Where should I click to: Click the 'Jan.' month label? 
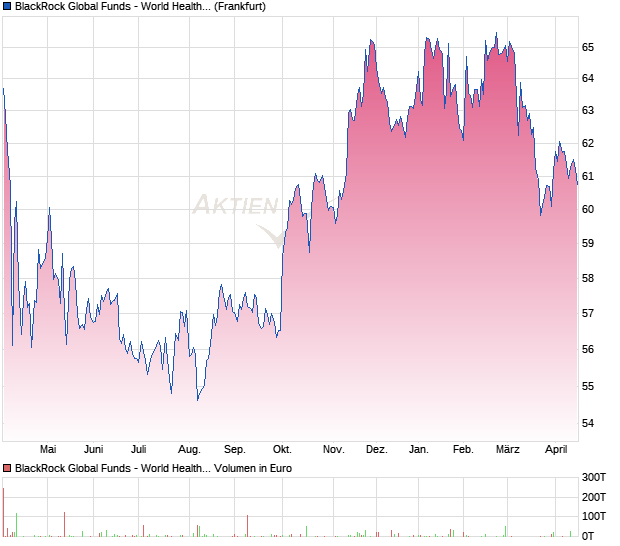point(419,450)
